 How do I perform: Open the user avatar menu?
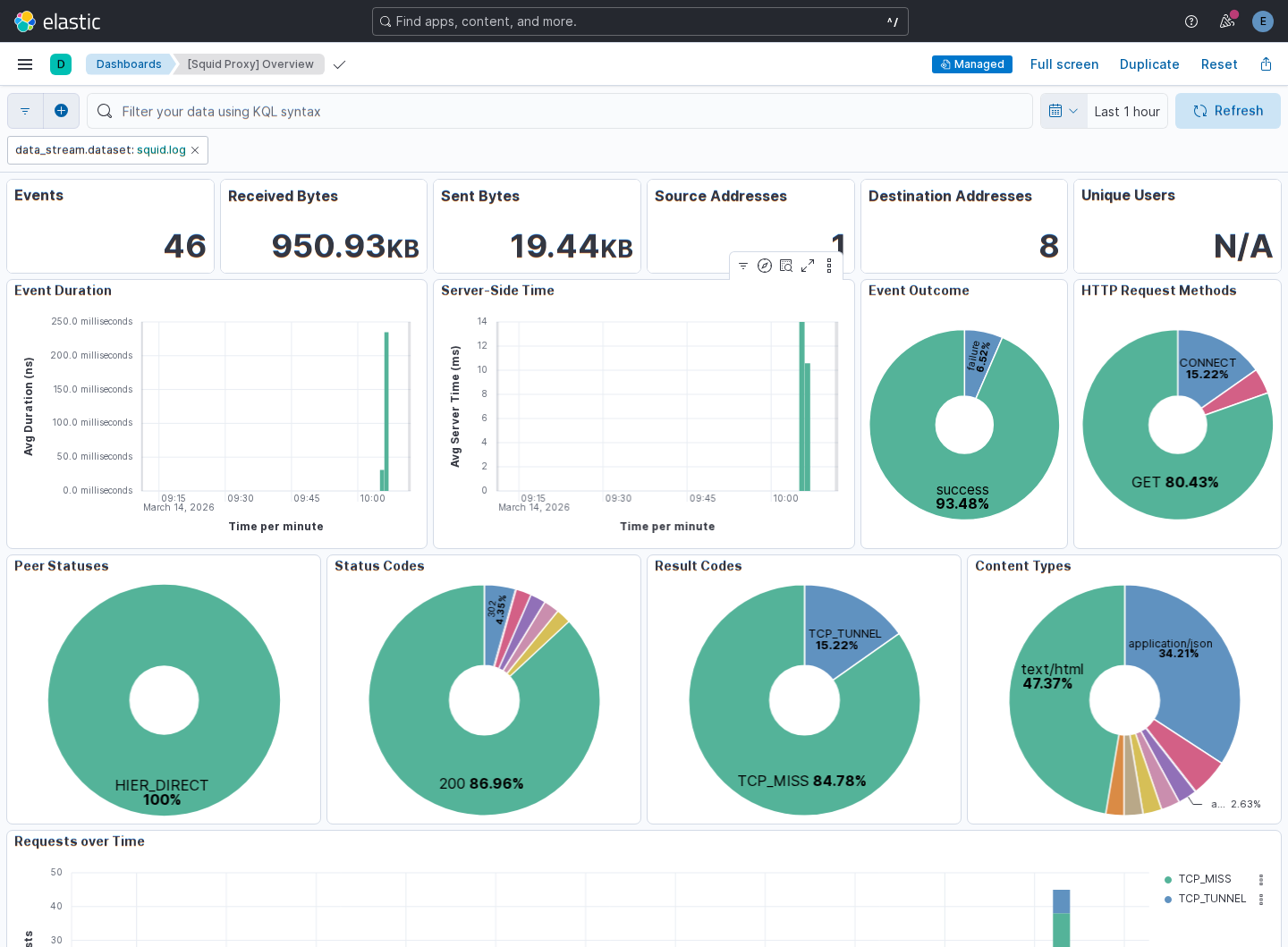tap(1263, 21)
